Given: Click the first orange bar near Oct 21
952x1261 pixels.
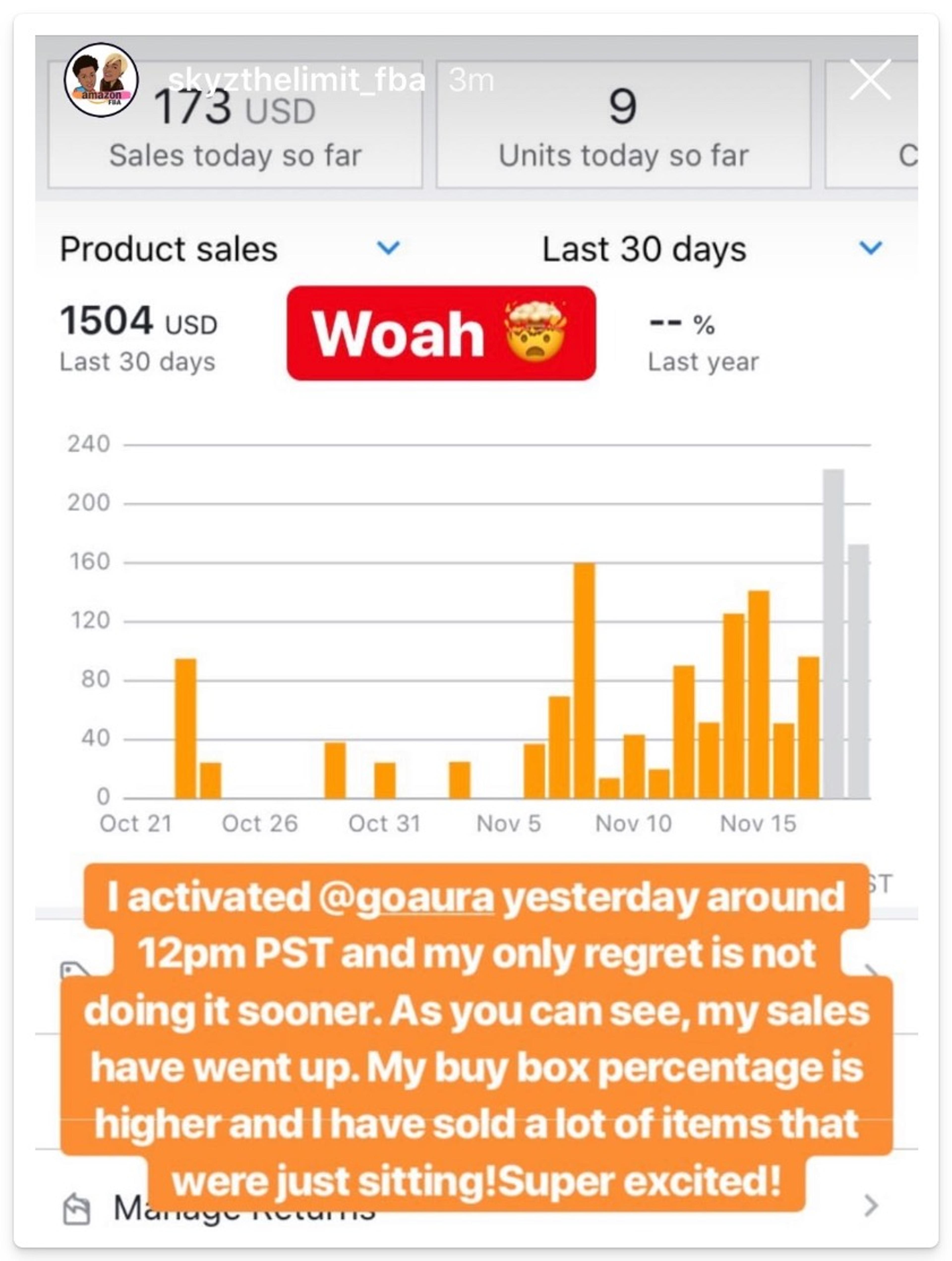Looking at the screenshot, I should (185, 728).
